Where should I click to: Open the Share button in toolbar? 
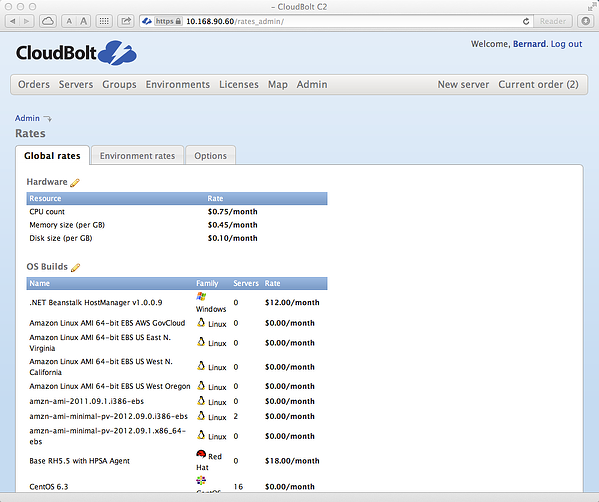pos(126,21)
